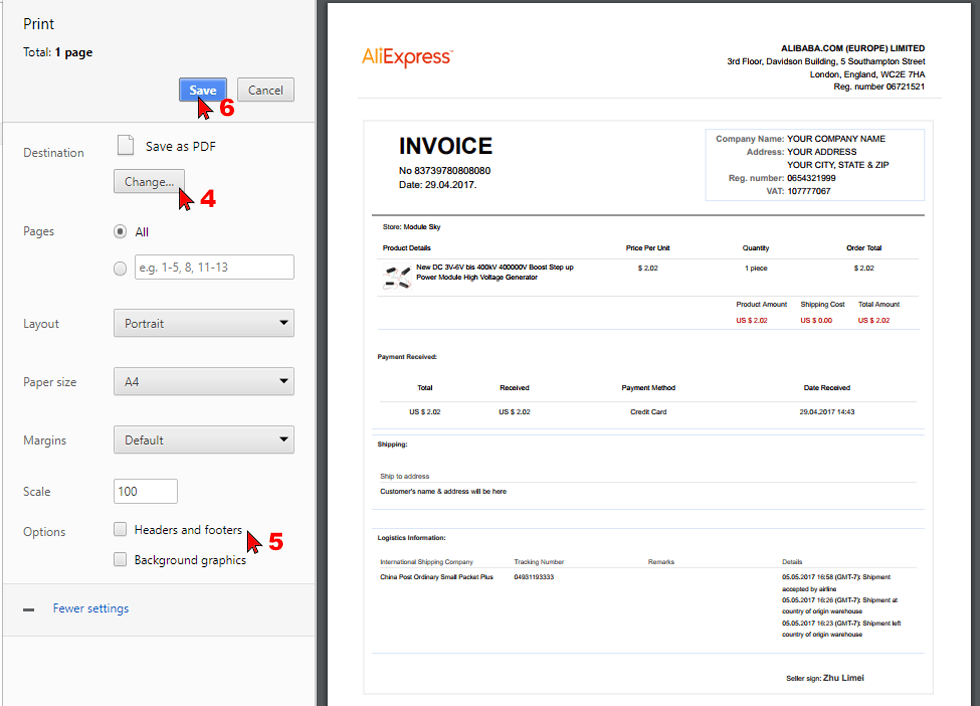Click the Customer's name & address line
The image size is (980, 706).
click(443, 492)
